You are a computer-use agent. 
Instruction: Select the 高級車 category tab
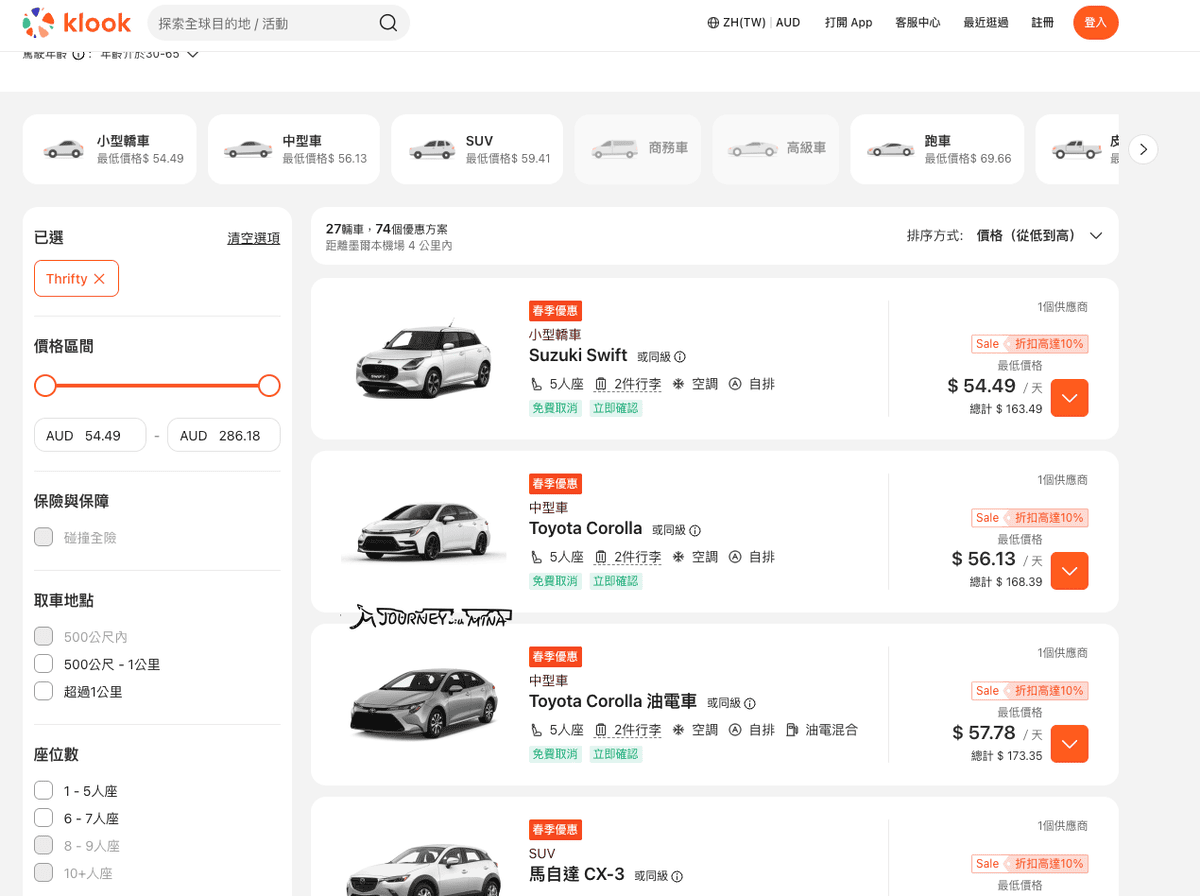tap(776, 149)
